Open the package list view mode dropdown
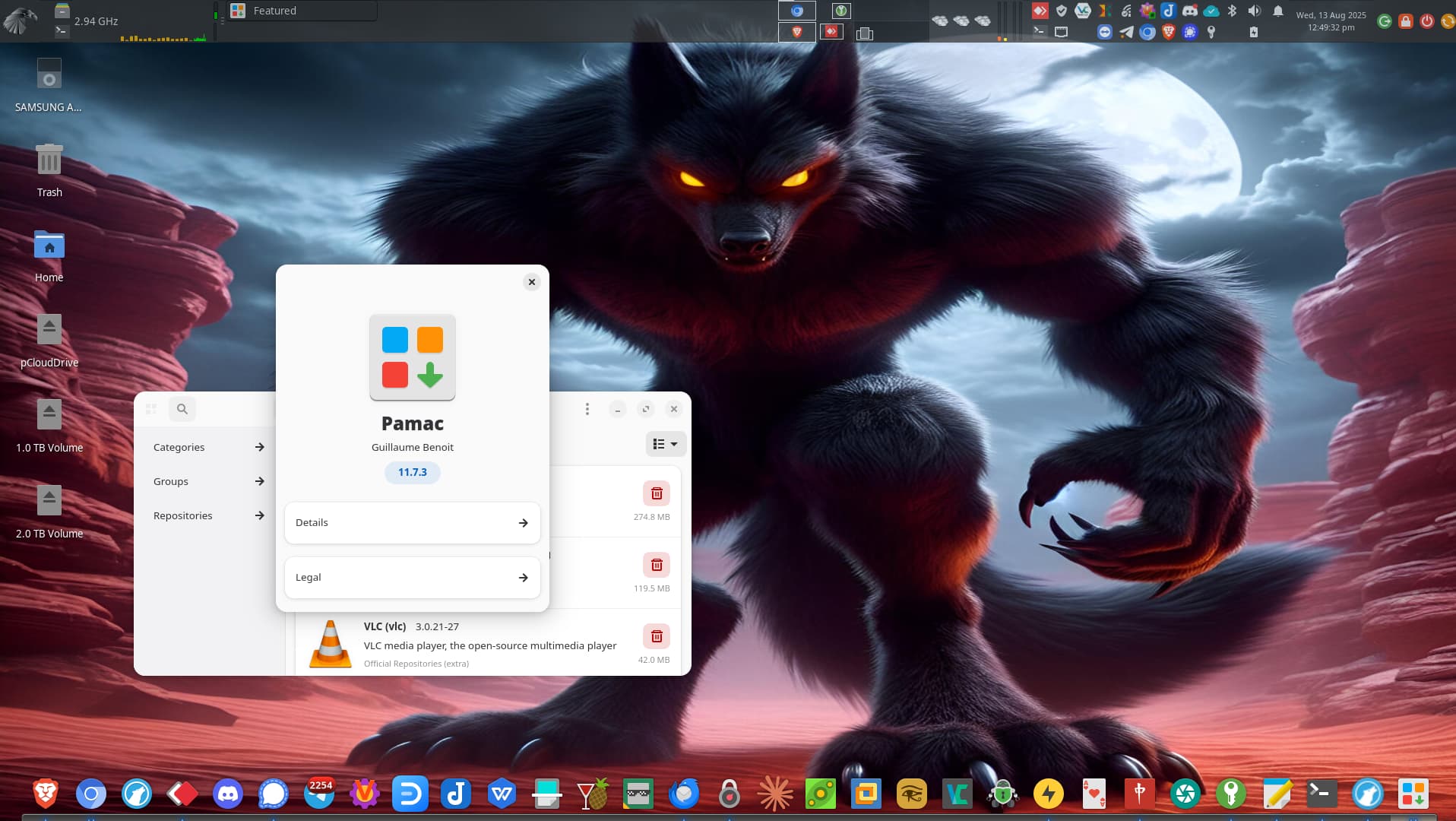 [x=666, y=444]
